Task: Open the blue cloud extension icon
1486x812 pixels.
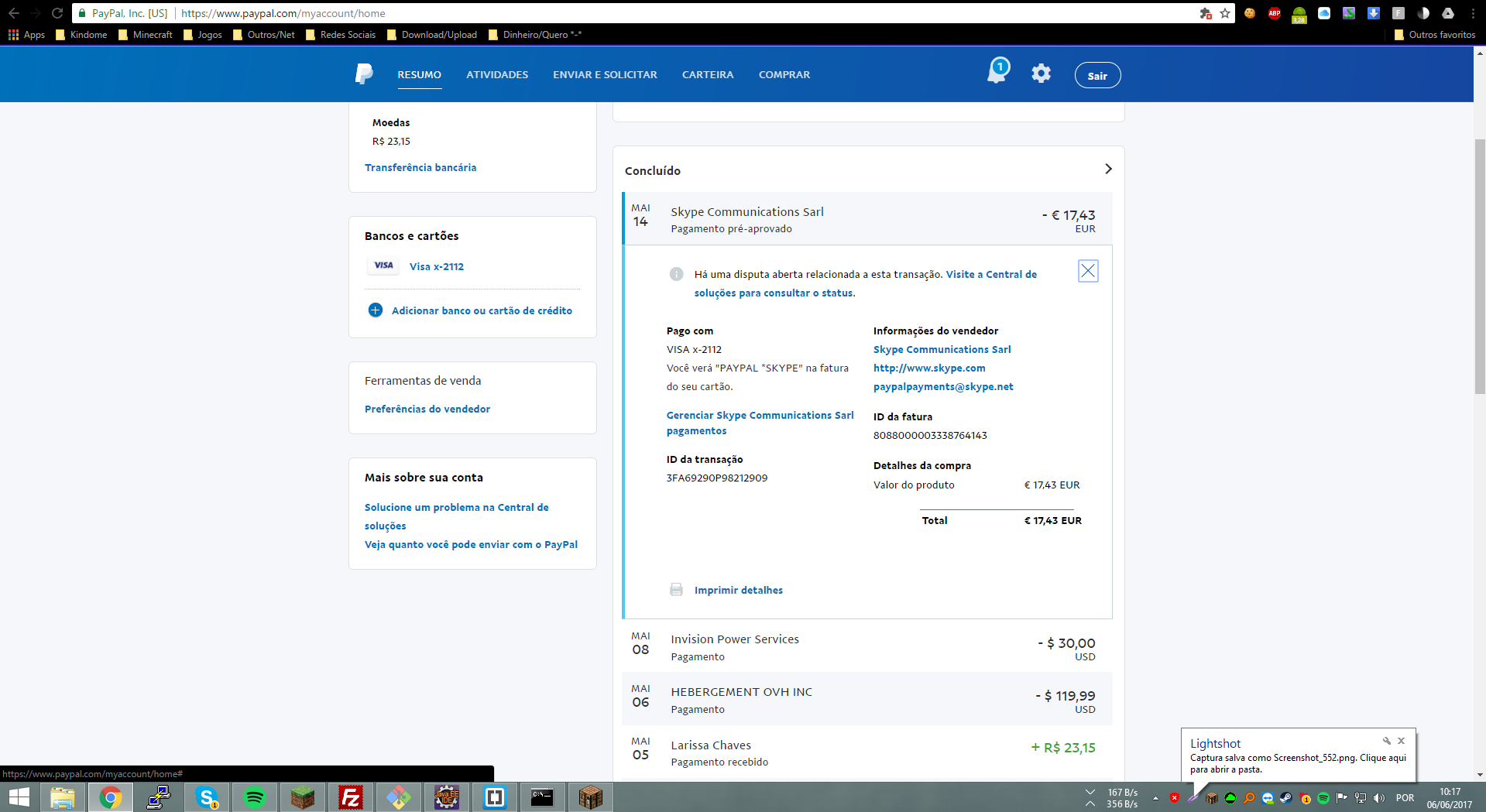Action: (x=1324, y=13)
